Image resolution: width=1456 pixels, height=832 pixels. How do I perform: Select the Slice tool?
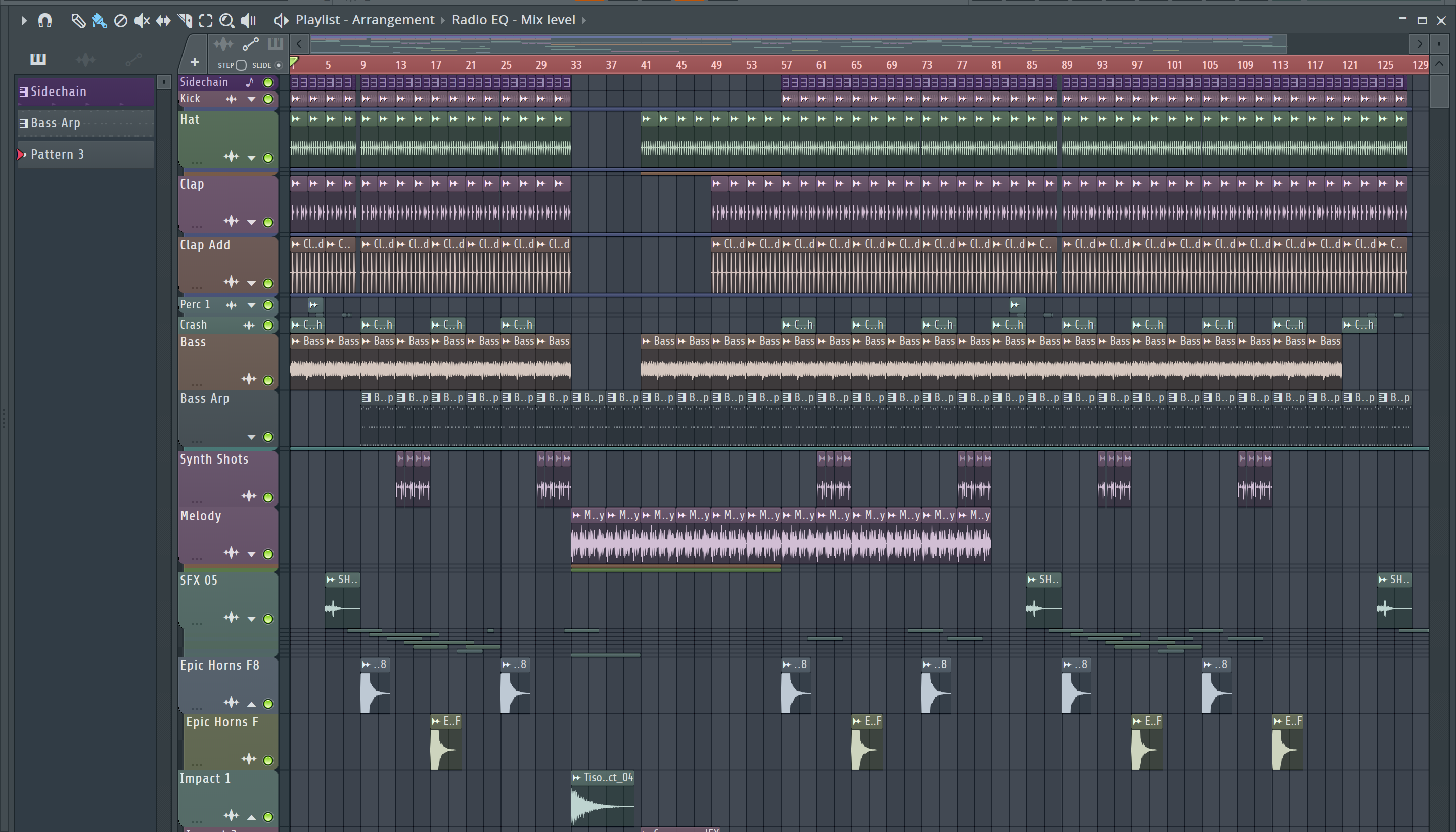pyautogui.click(x=185, y=21)
